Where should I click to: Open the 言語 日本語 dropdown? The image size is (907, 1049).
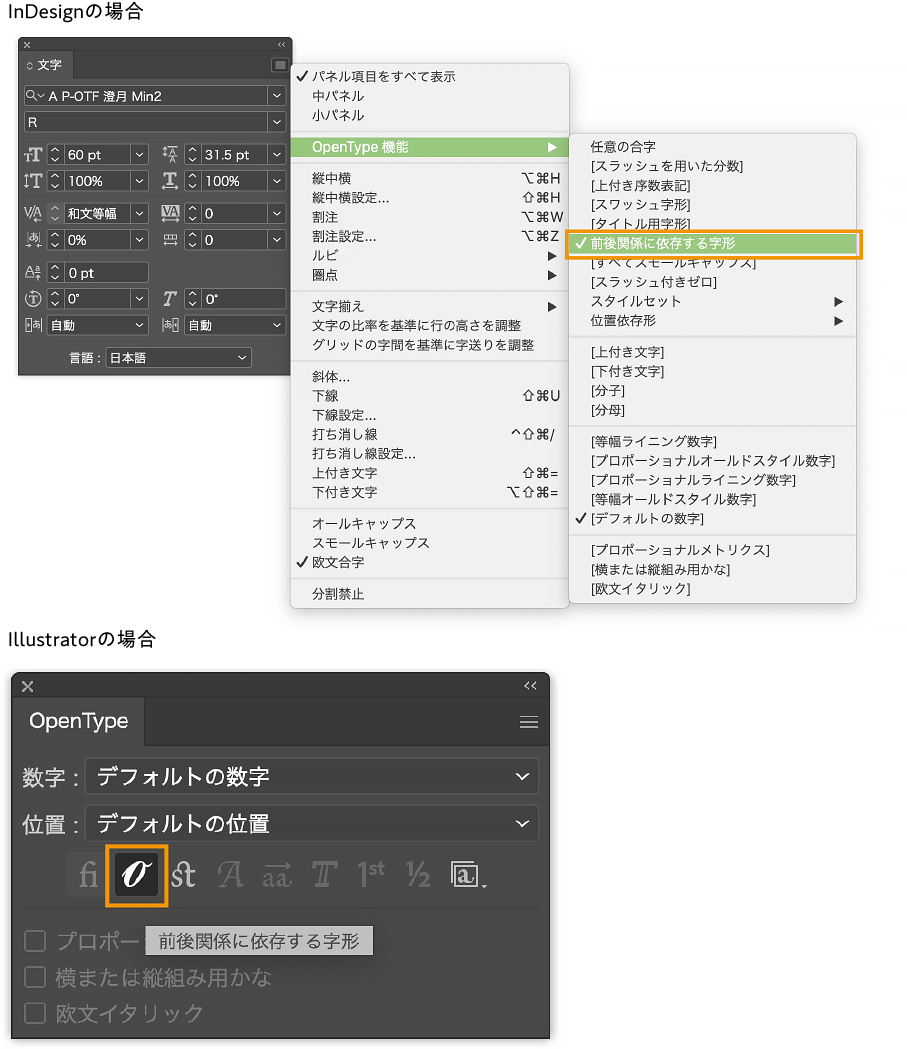179,358
